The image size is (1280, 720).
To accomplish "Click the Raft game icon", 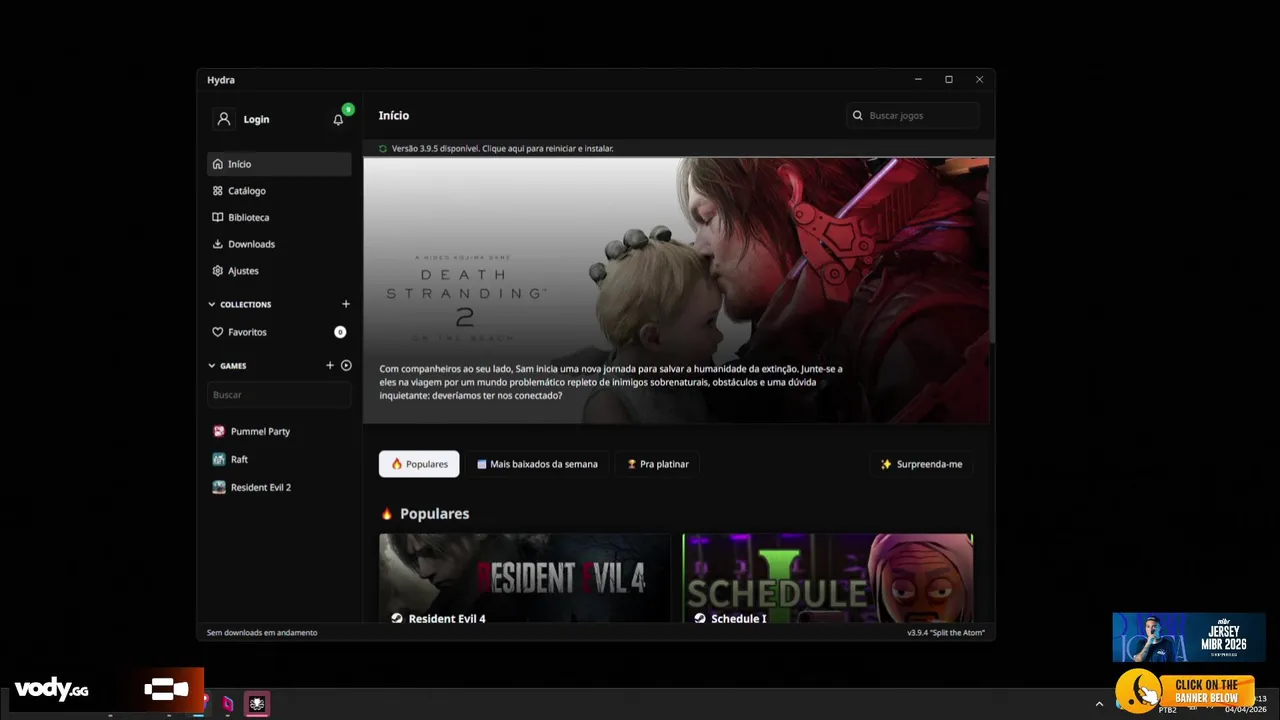I will pyautogui.click(x=219, y=459).
